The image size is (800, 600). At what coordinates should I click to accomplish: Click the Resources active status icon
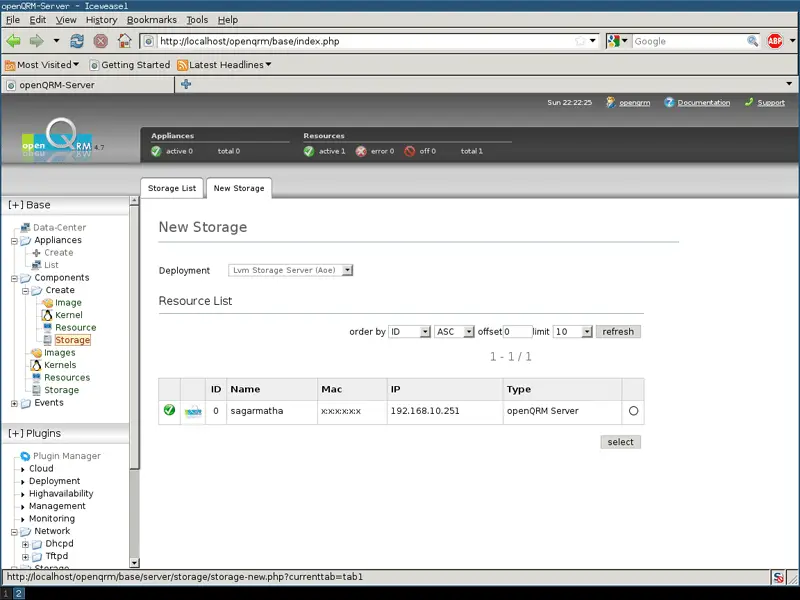pos(309,151)
